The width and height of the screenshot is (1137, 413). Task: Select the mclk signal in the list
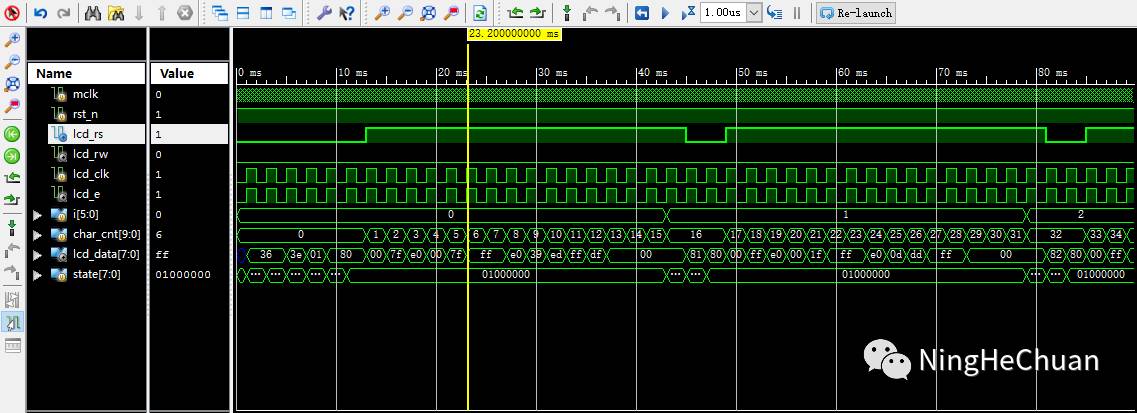pos(86,94)
